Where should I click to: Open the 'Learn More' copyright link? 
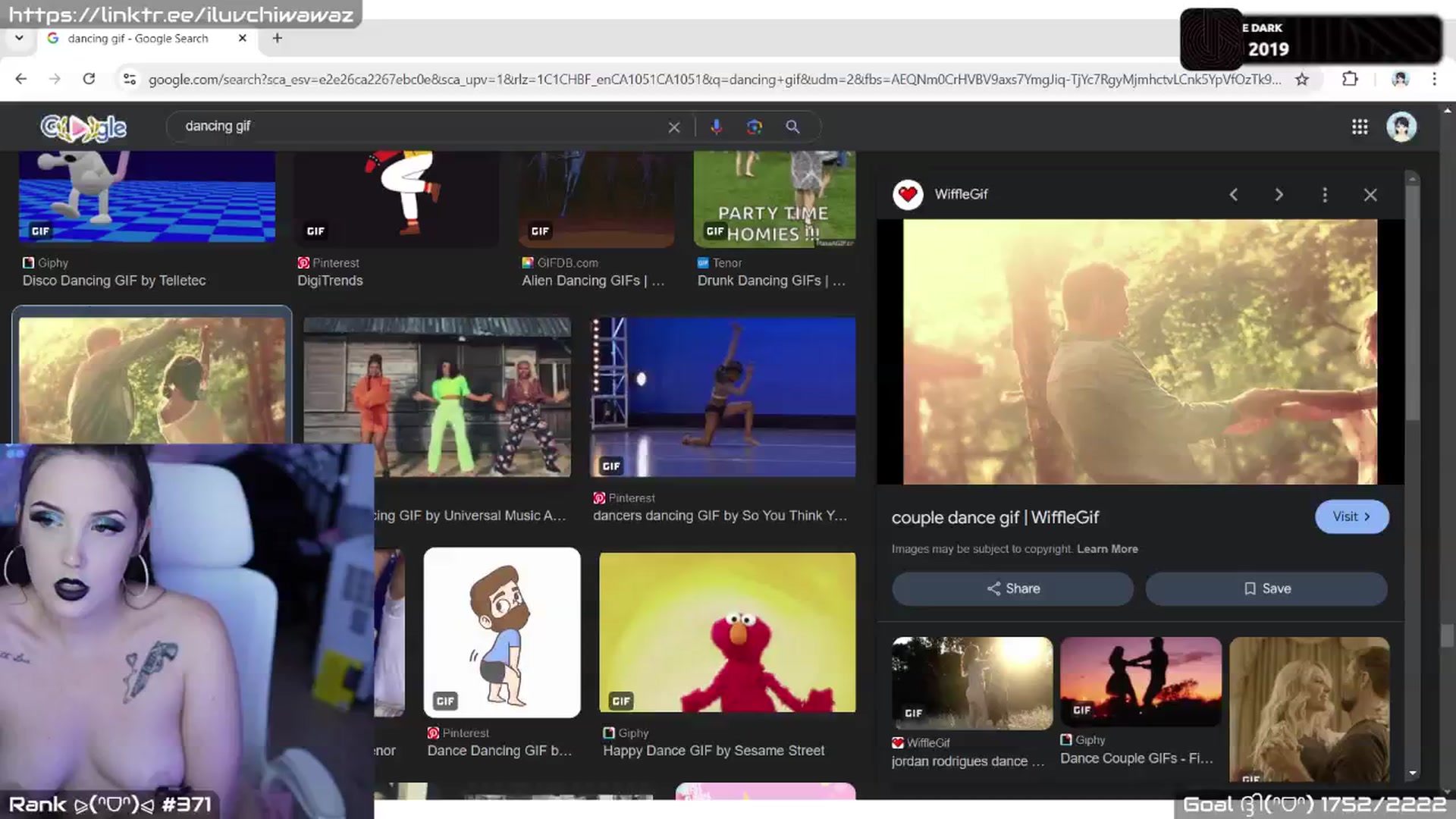[1107, 549]
